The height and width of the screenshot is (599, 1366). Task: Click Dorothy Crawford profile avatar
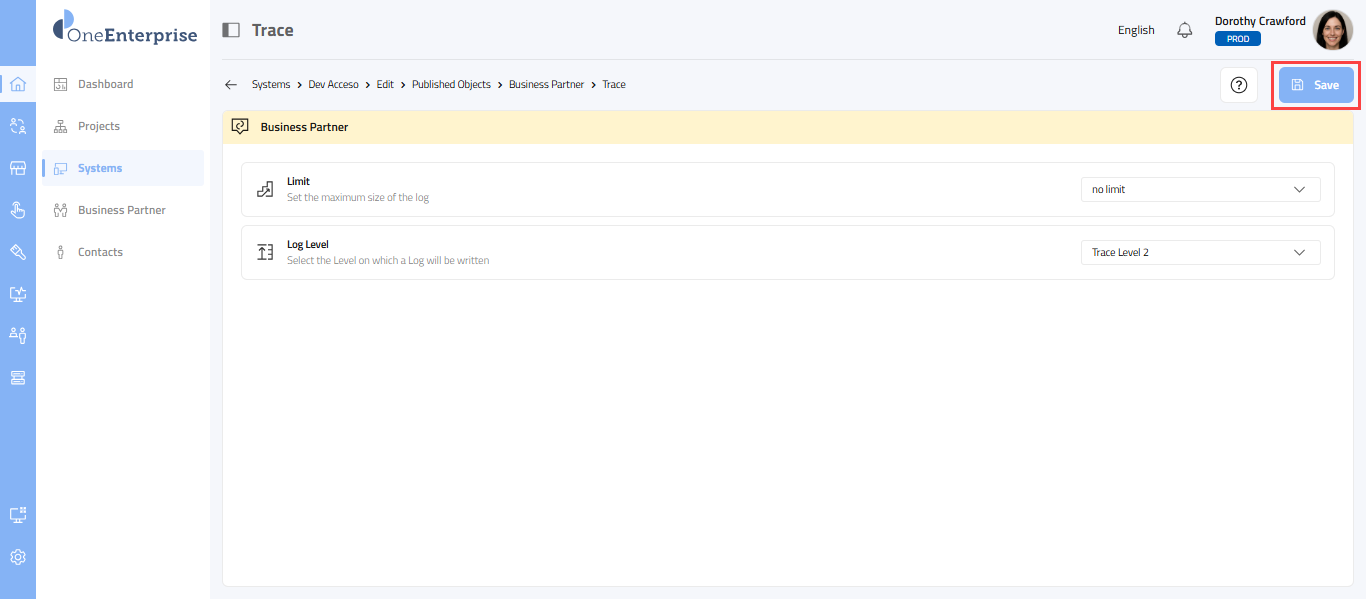click(1332, 30)
